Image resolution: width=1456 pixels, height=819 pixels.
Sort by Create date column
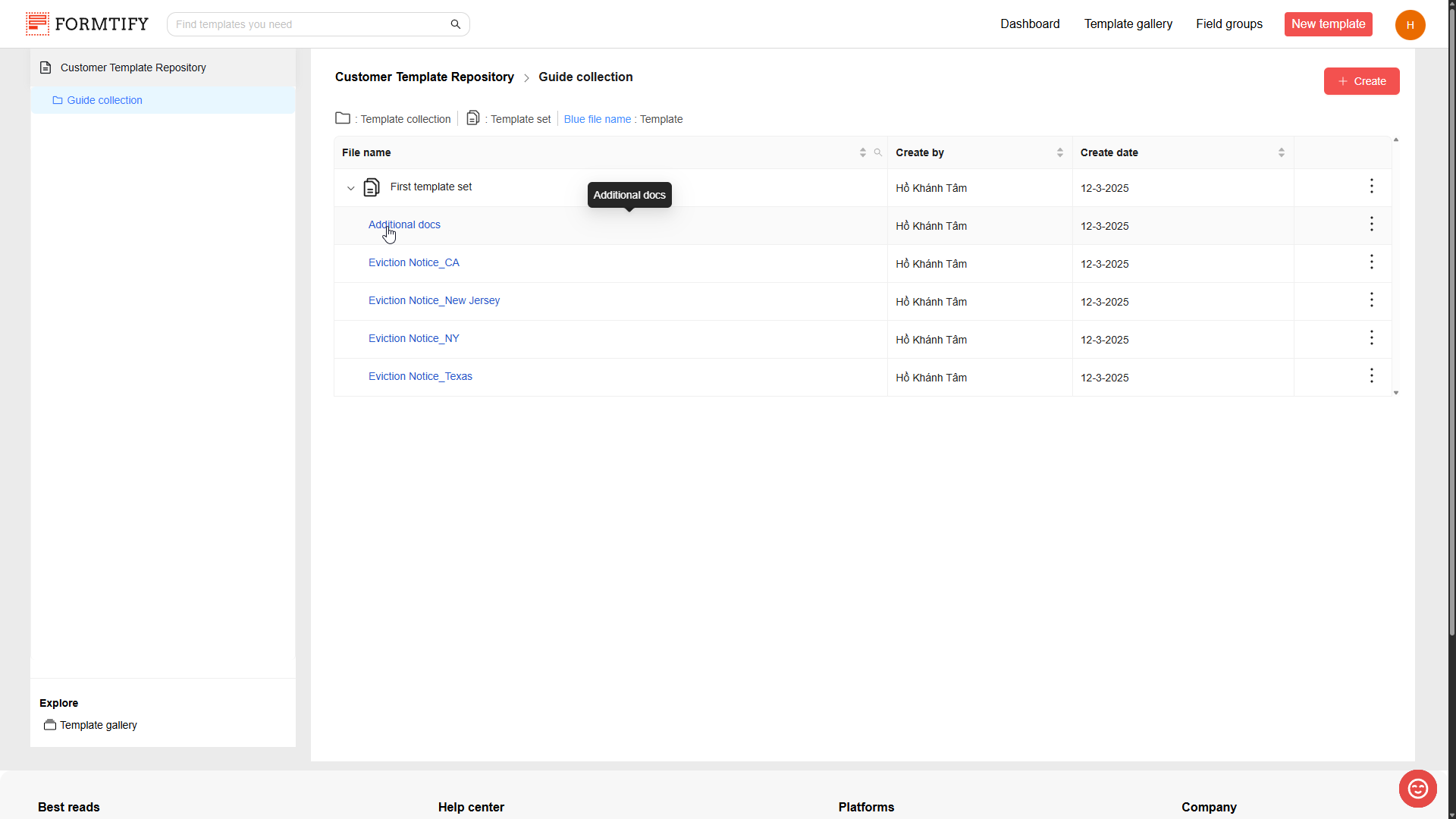[x=1281, y=152]
